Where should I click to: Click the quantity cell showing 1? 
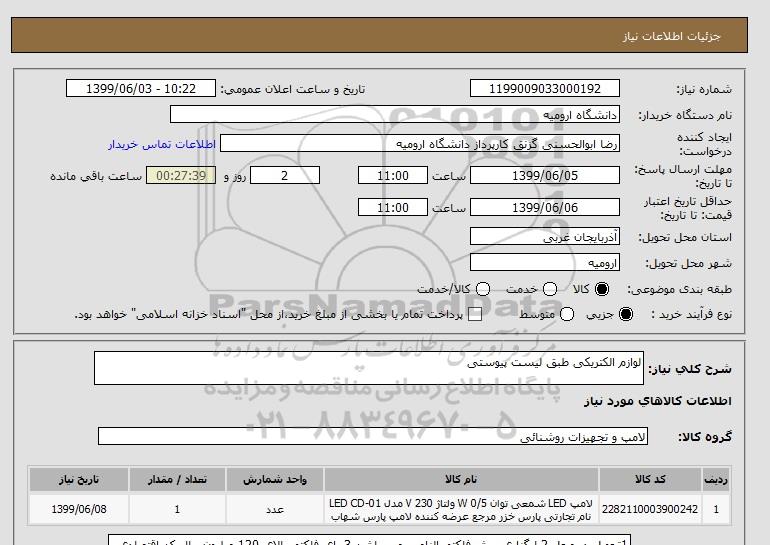(177, 509)
